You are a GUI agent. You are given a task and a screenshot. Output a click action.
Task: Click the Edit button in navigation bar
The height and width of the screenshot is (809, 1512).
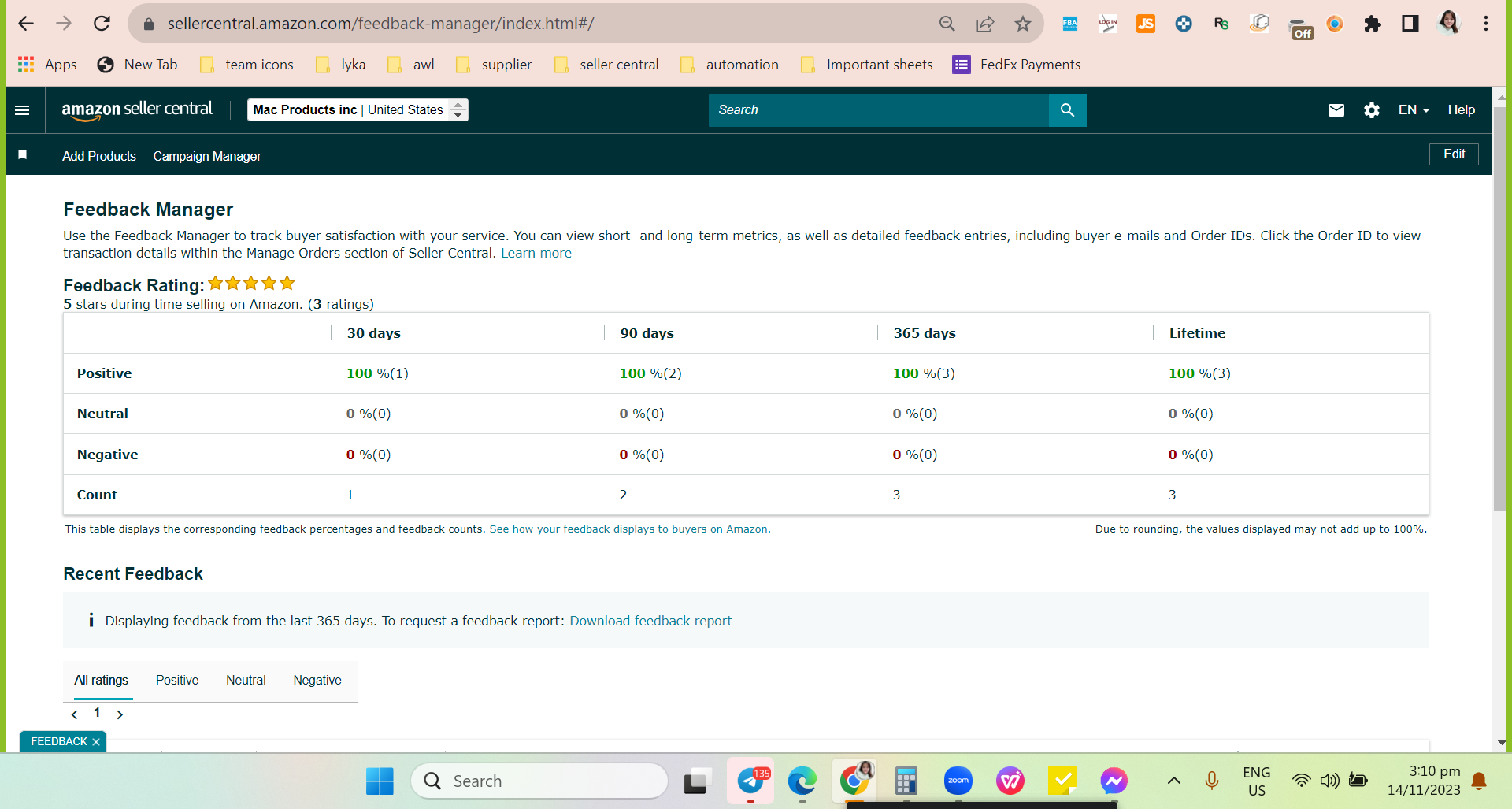click(1454, 154)
